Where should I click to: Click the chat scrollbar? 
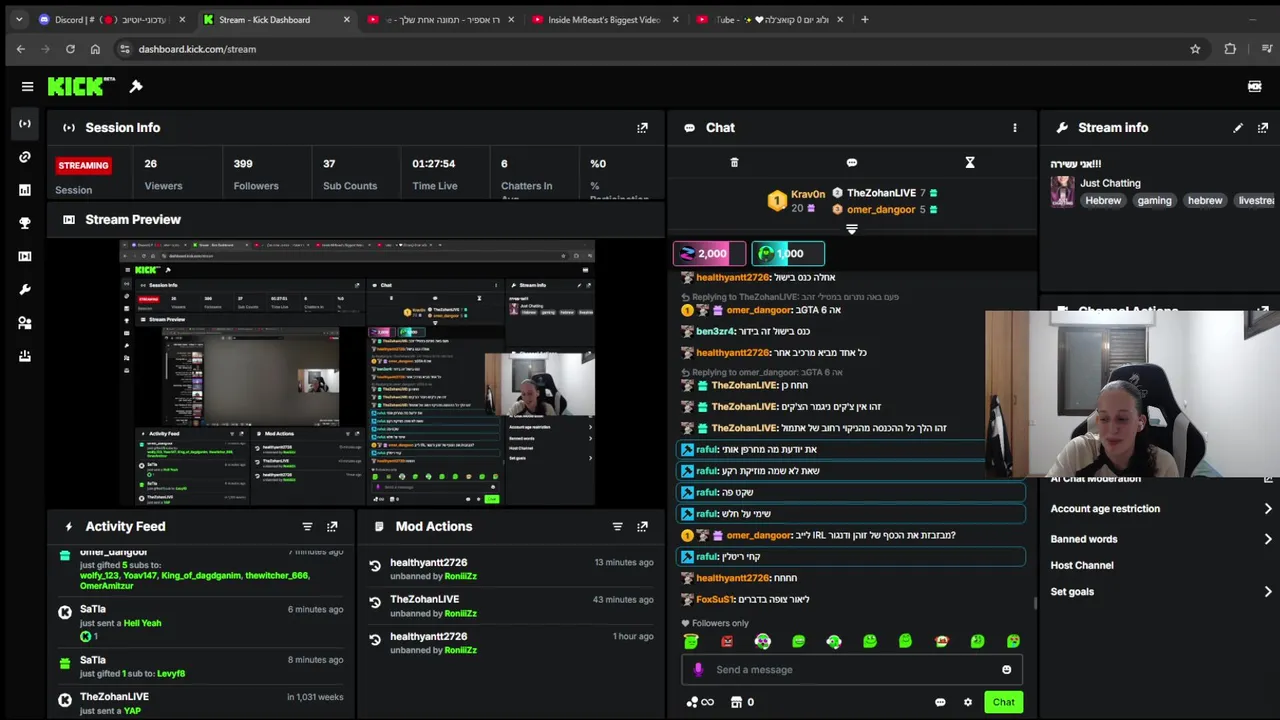1034,604
